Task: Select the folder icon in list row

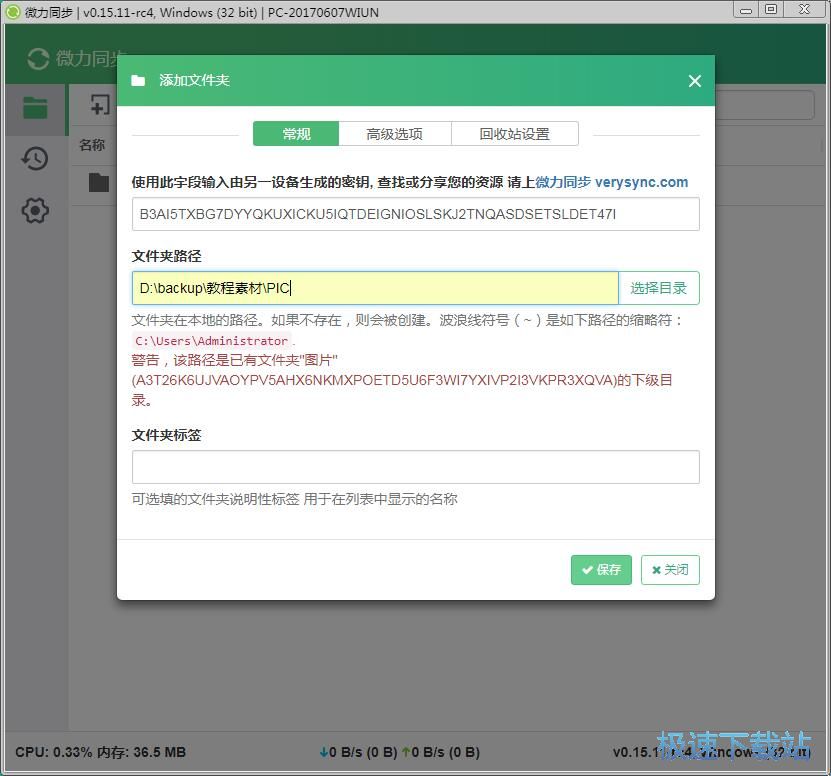Action: tap(99, 183)
